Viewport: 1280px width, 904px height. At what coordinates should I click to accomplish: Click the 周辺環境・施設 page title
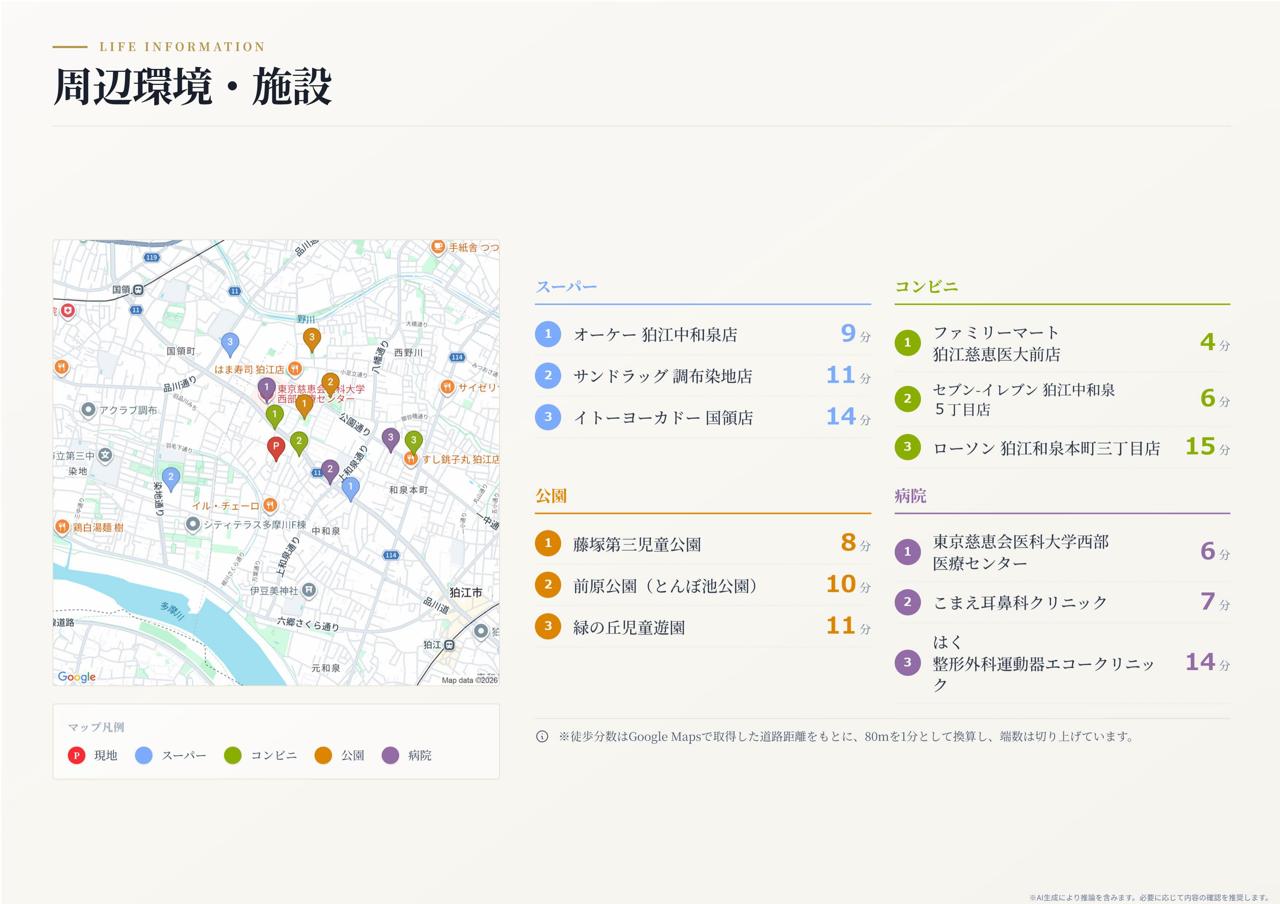[x=192, y=87]
